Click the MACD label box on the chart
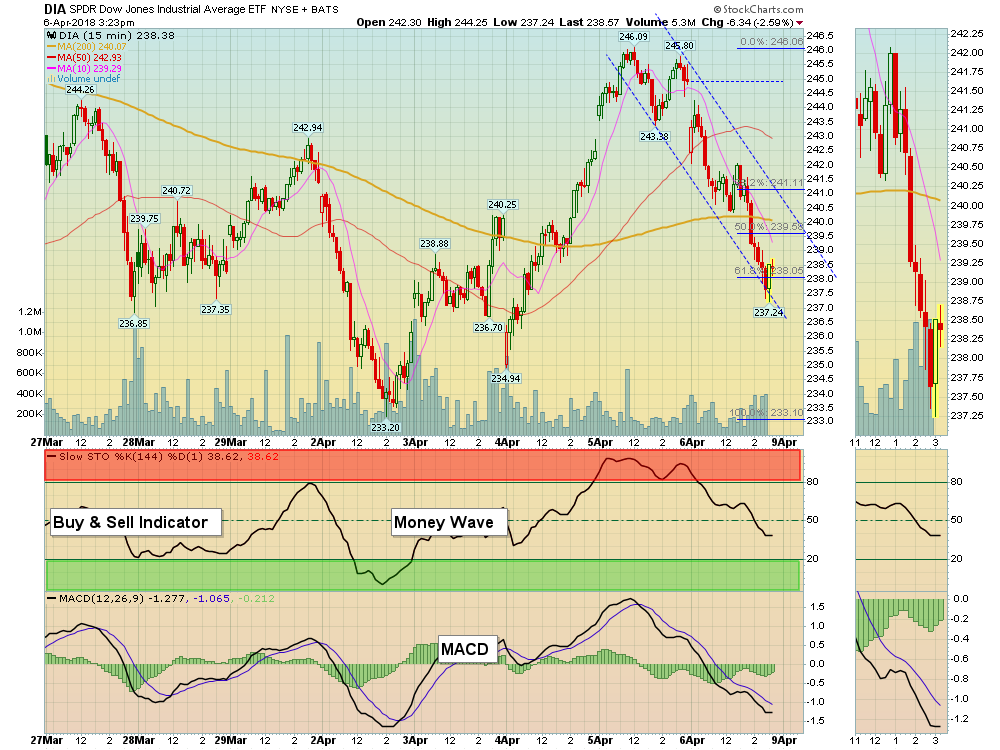 coord(469,649)
